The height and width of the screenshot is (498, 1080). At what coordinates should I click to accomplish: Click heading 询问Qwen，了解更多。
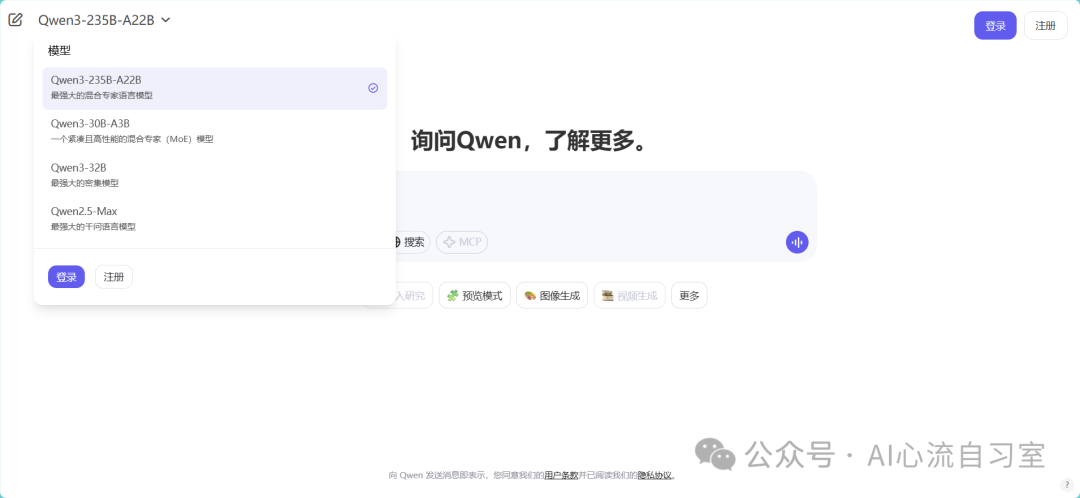(531, 141)
